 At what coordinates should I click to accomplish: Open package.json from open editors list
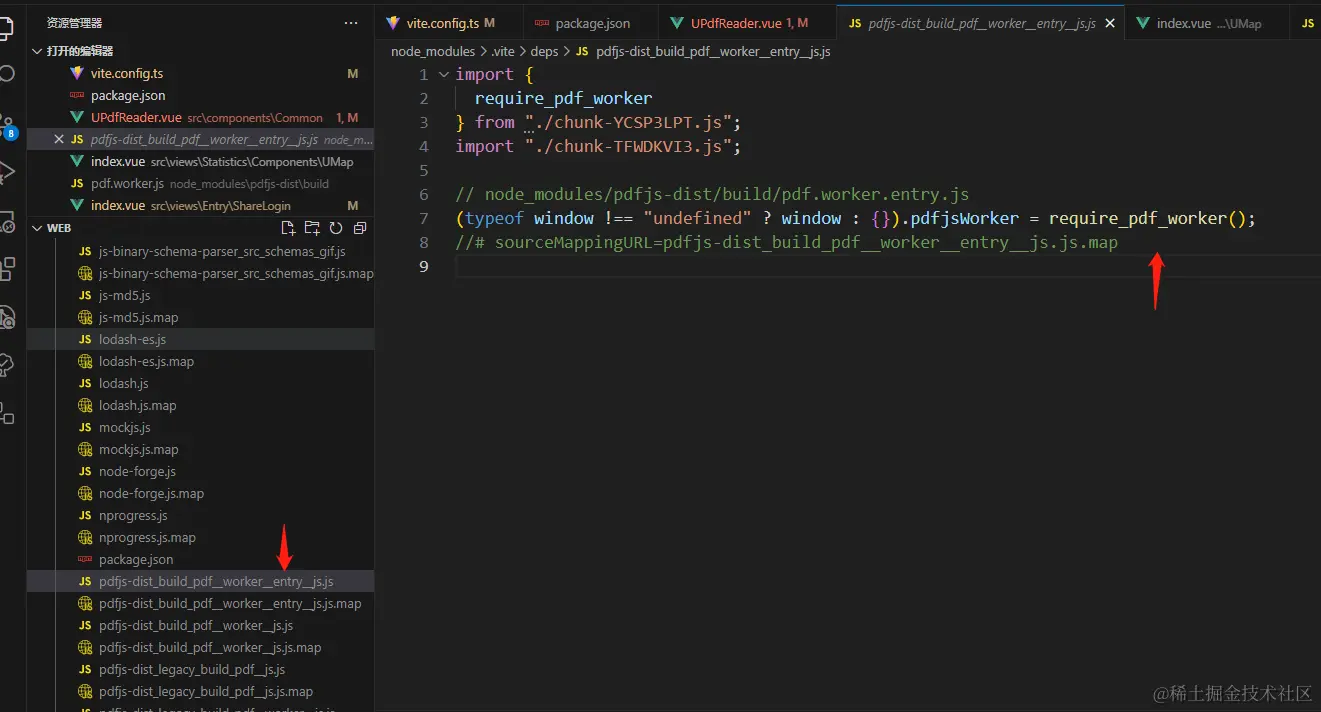click(x=200, y=95)
